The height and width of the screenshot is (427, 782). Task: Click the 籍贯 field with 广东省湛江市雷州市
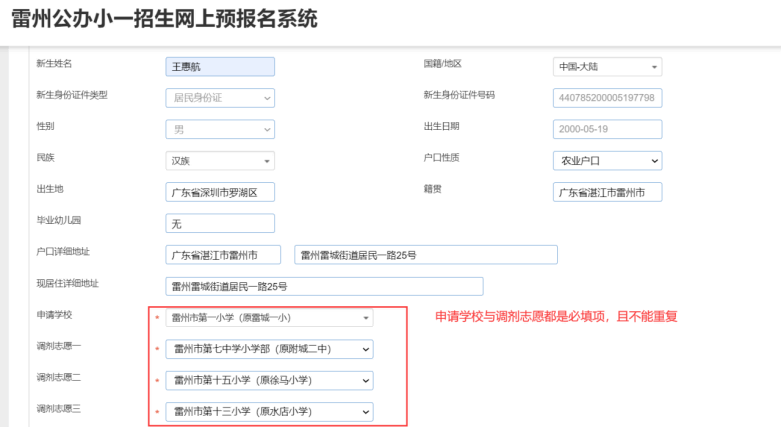point(607,193)
